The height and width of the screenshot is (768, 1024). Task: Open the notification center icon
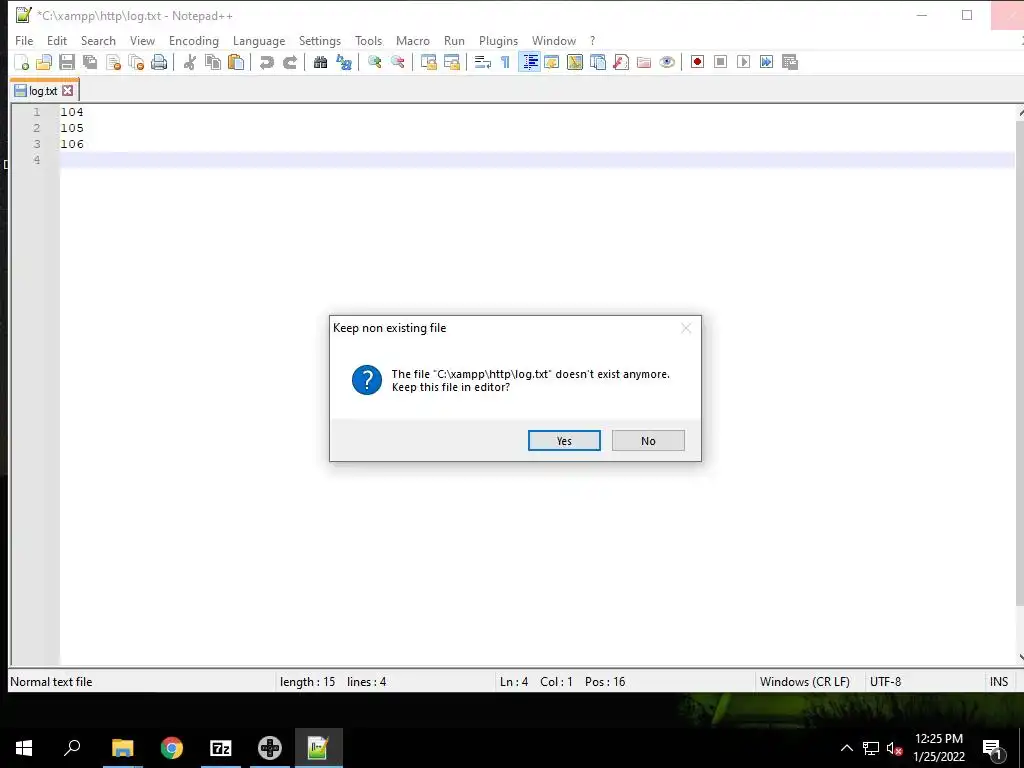pyautogui.click(x=992, y=748)
